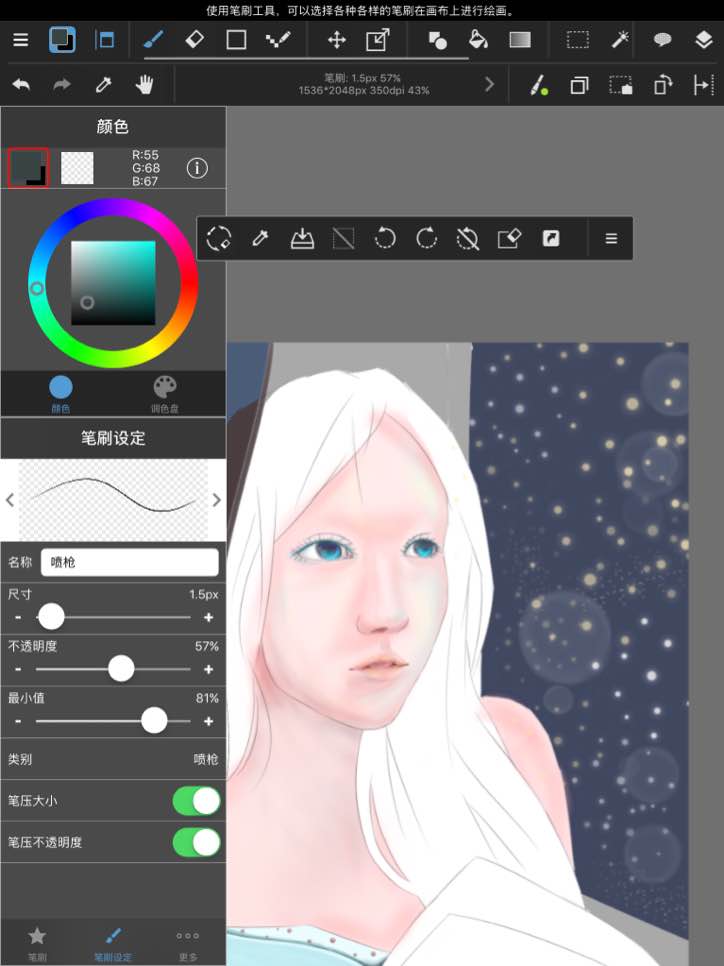This screenshot has width=724, height=966.
Task: Open the color info button
Action: (197, 168)
